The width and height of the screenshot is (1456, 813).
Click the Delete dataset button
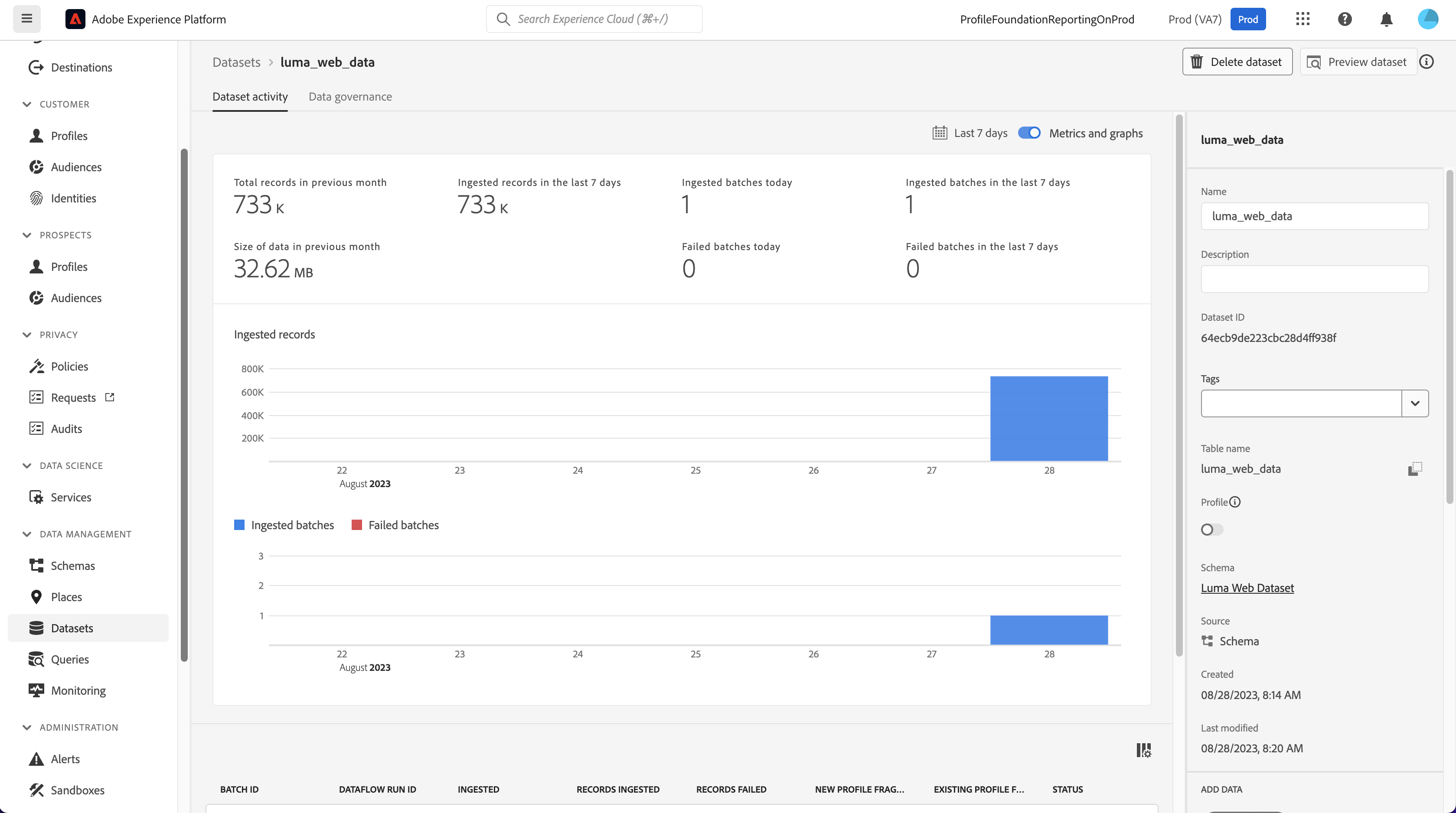coord(1237,62)
